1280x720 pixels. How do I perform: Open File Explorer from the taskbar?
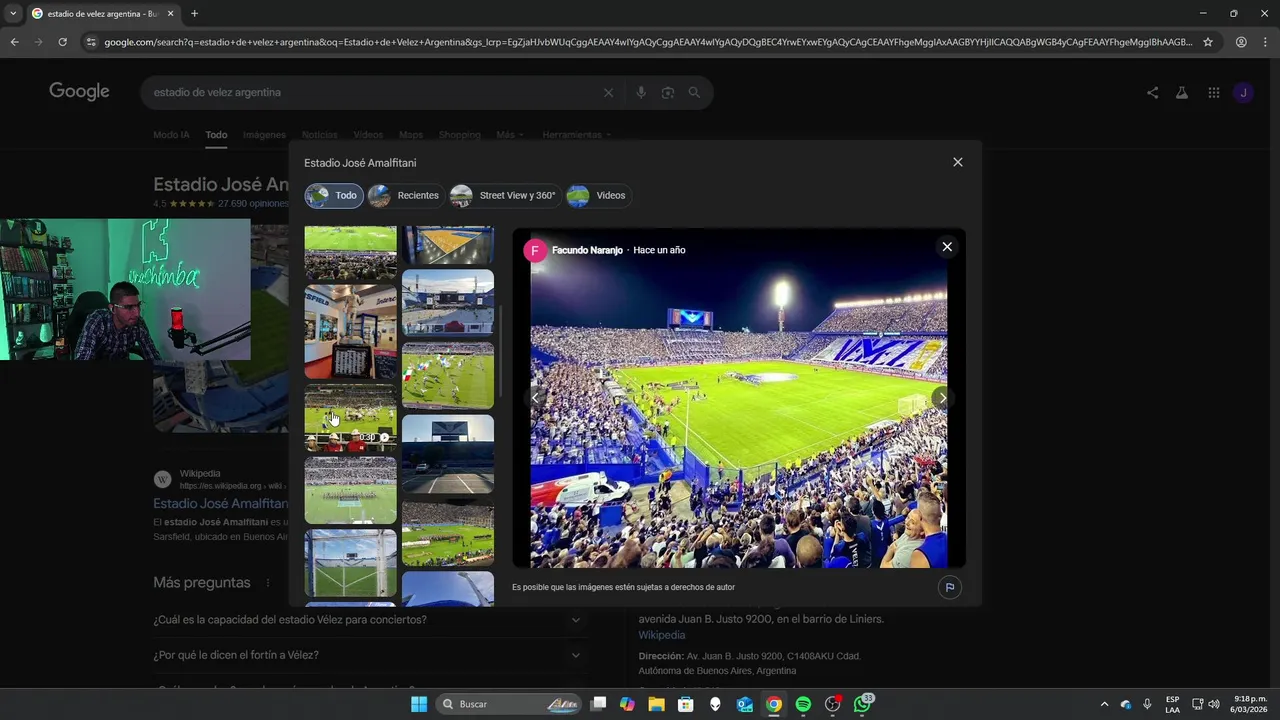pos(656,704)
